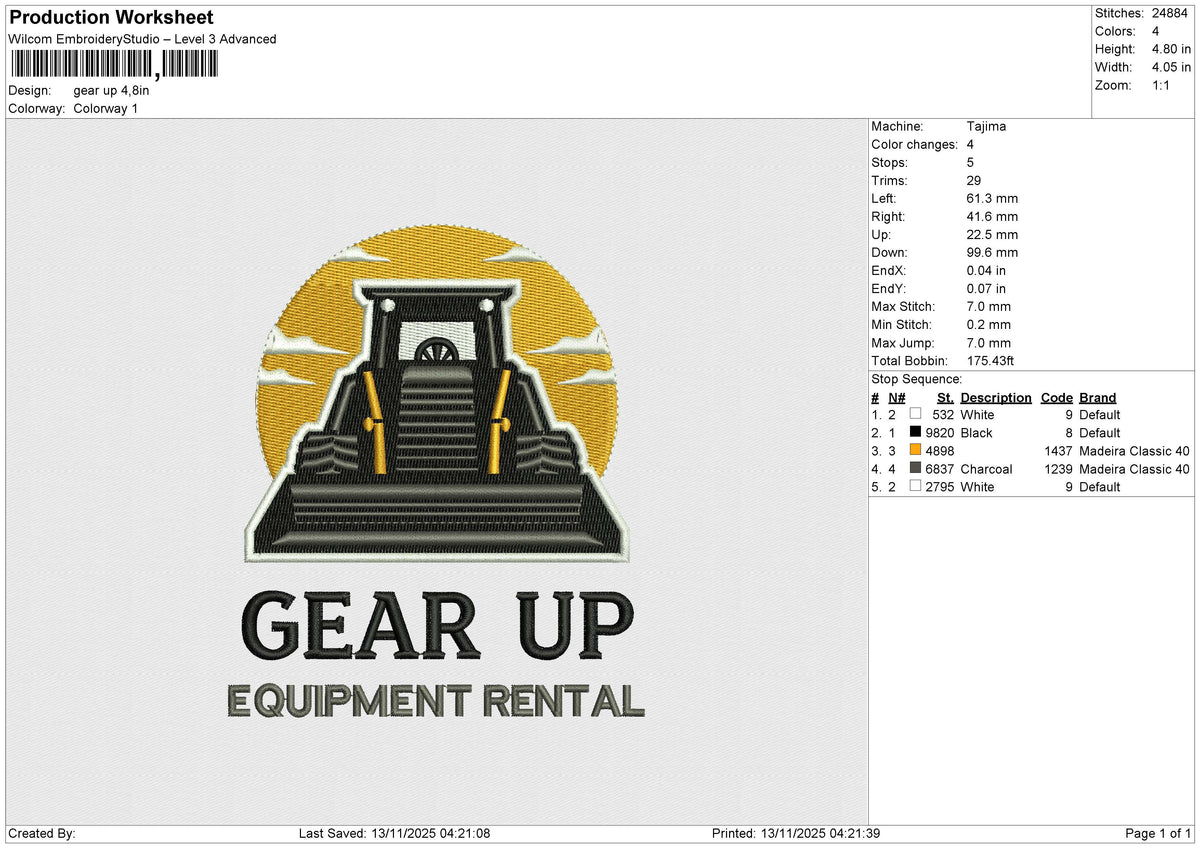Select the charcoal gray swatch beside 6837
The width and height of the screenshot is (1200, 848).
(x=915, y=468)
